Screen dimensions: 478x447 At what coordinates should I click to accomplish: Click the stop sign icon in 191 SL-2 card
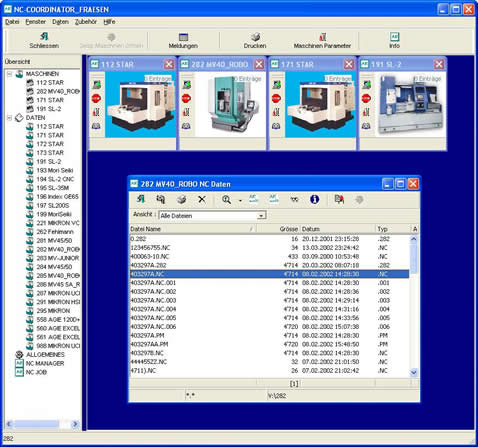366,98
